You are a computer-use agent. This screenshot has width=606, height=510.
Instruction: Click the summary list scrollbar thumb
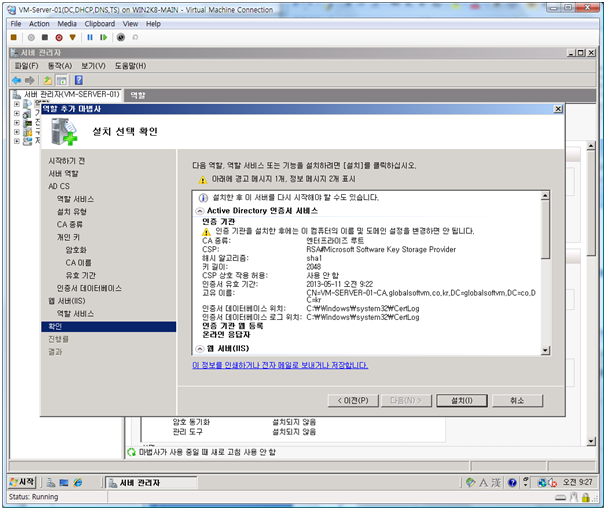click(545, 230)
